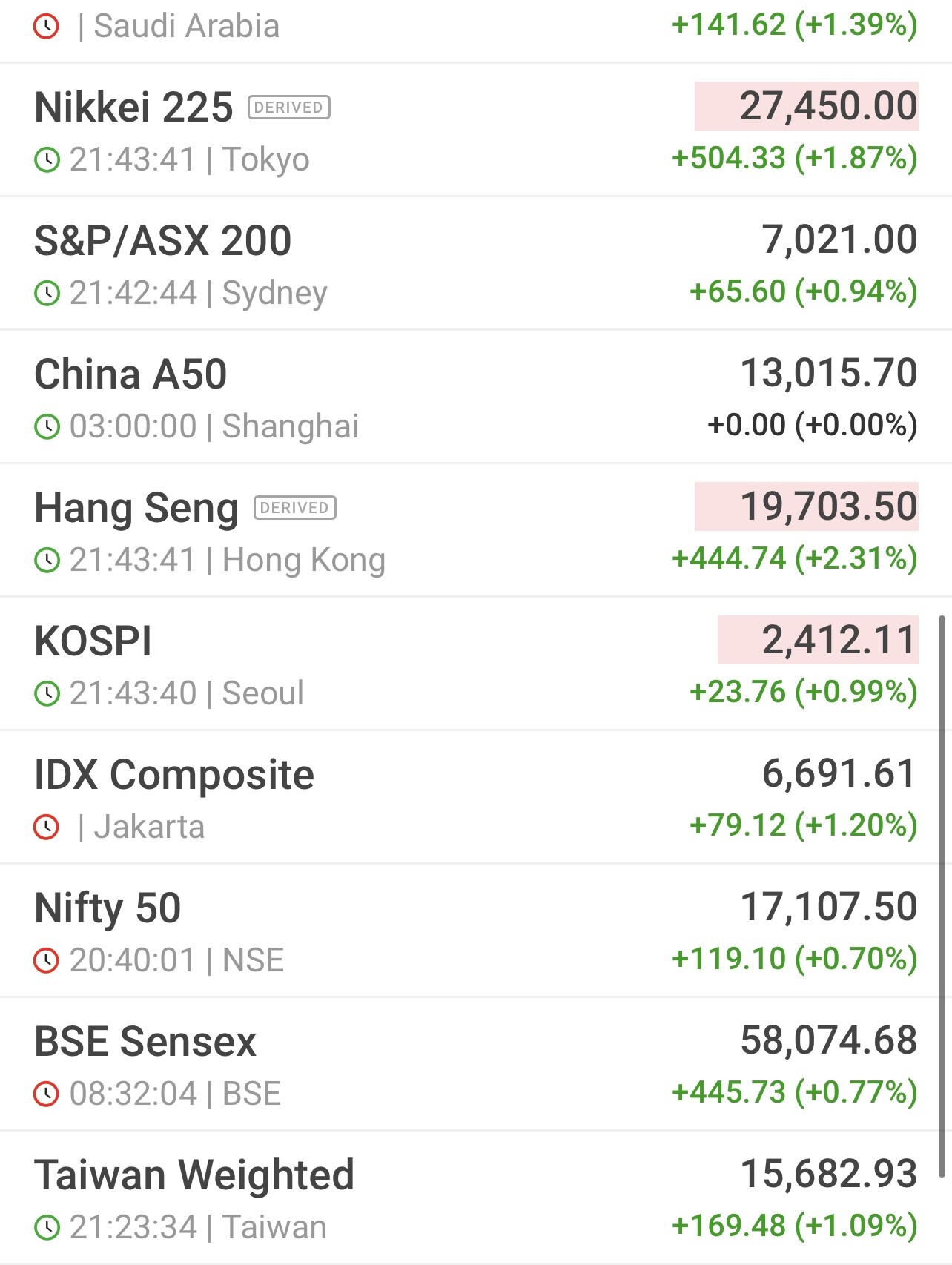Click the green clock icon beside Seoul
Viewport: 952px width, 1265px height.
click(x=47, y=694)
